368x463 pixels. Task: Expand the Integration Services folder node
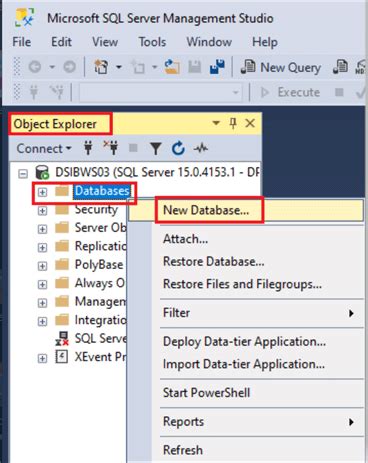click(42, 321)
